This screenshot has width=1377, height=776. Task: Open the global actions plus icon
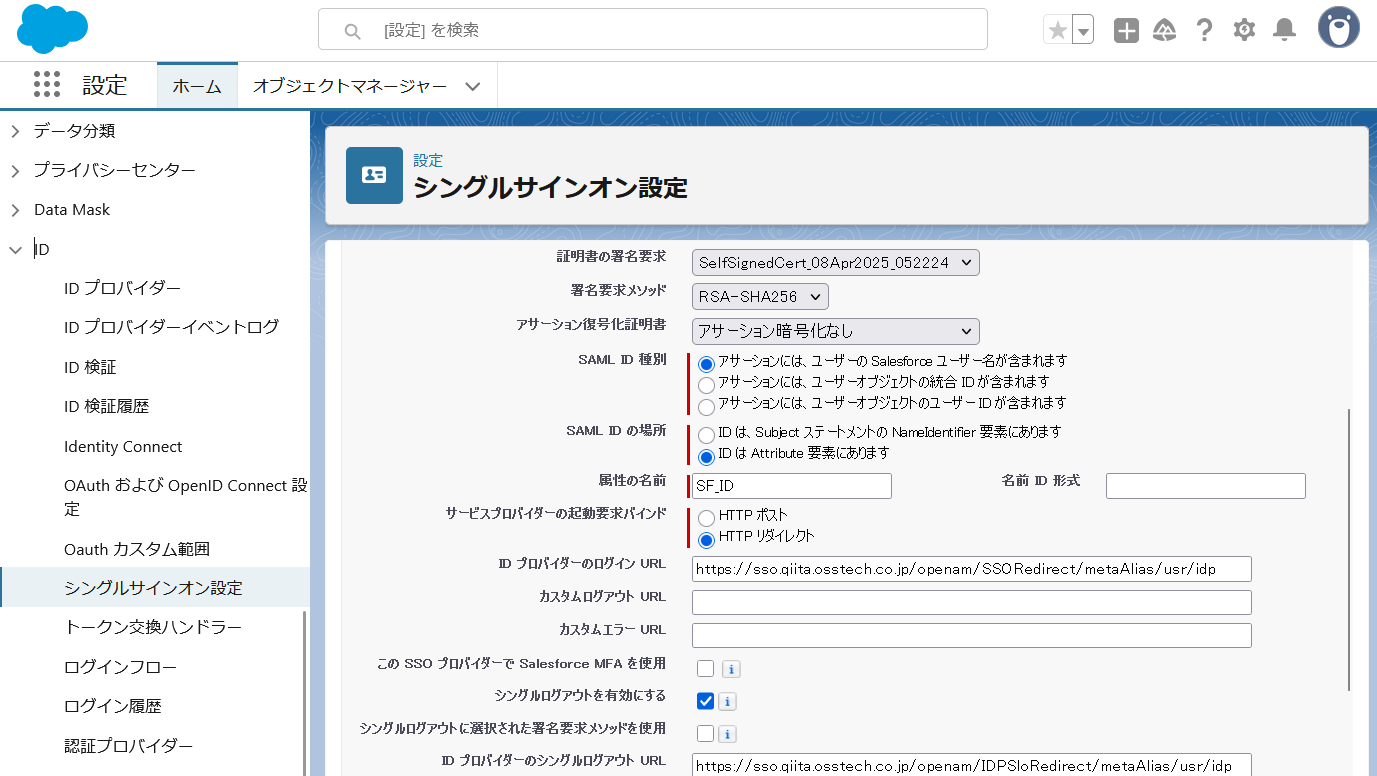click(1126, 30)
